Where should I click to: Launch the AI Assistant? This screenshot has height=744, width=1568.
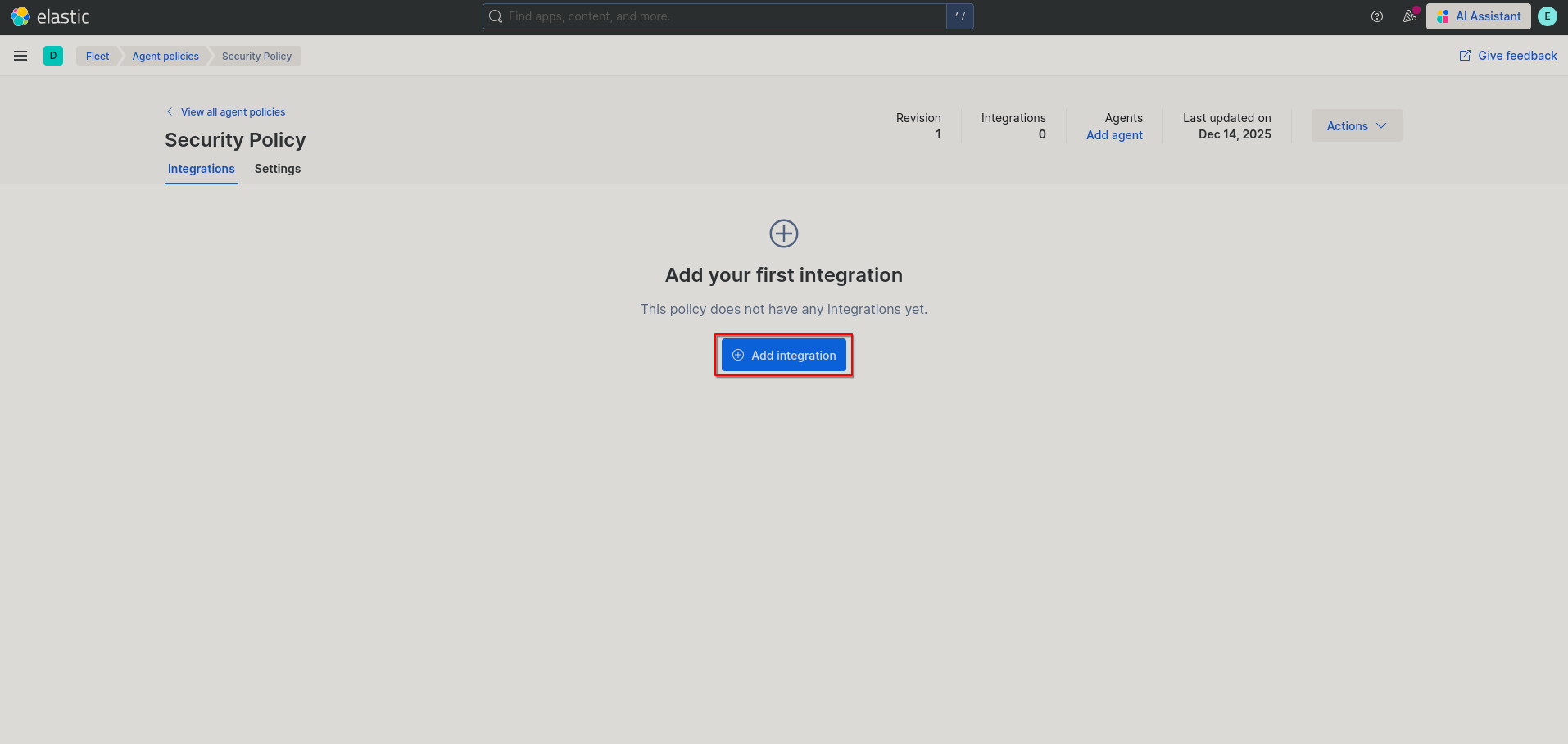[1479, 16]
